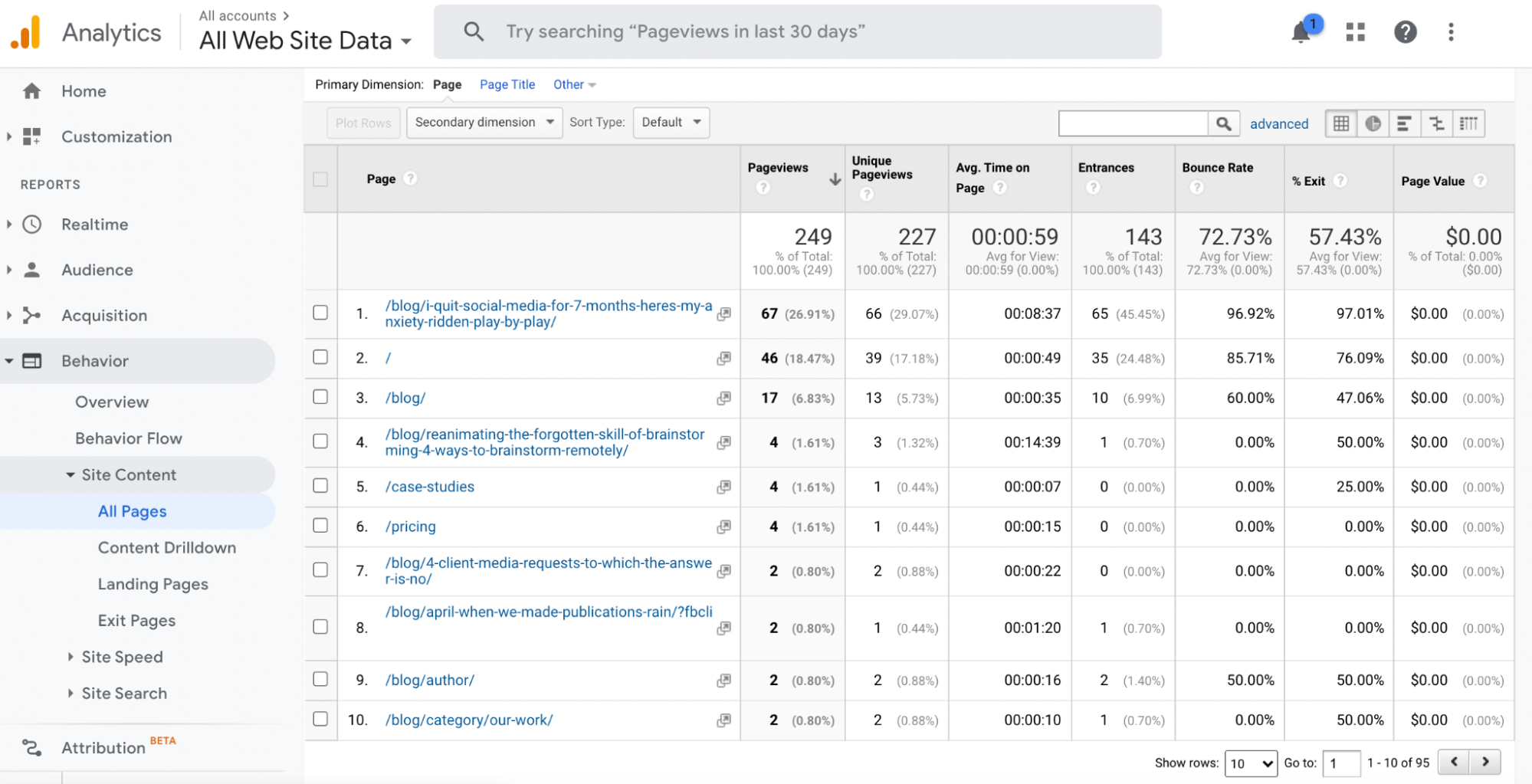Check the /case-studies row checkbox

point(320,486)
